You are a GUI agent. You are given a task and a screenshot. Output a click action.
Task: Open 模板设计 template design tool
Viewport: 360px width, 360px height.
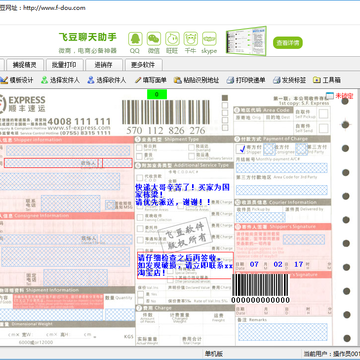coord(17,80)
